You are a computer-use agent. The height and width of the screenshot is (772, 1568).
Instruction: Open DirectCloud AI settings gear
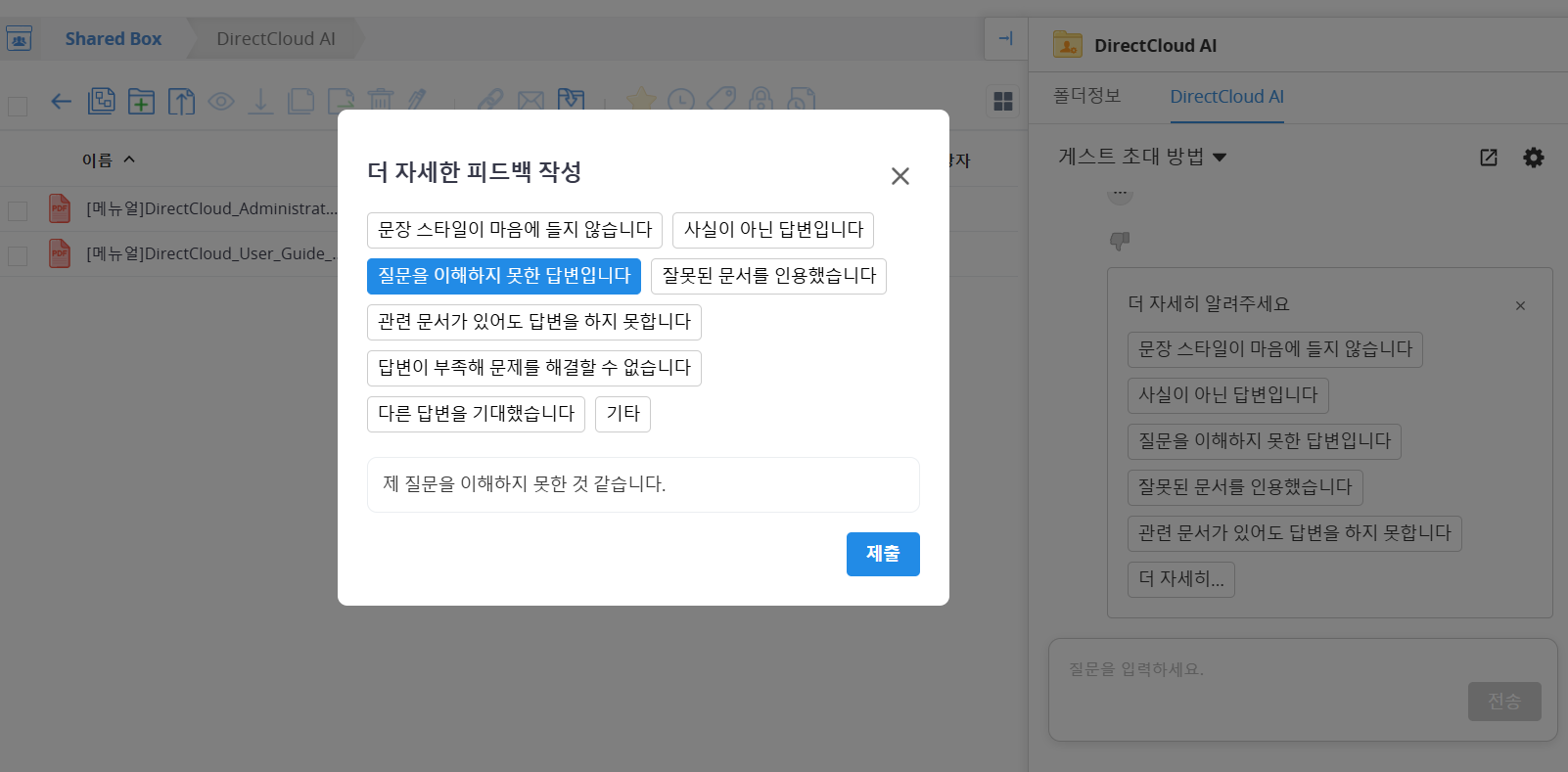tap(1533, 158)
